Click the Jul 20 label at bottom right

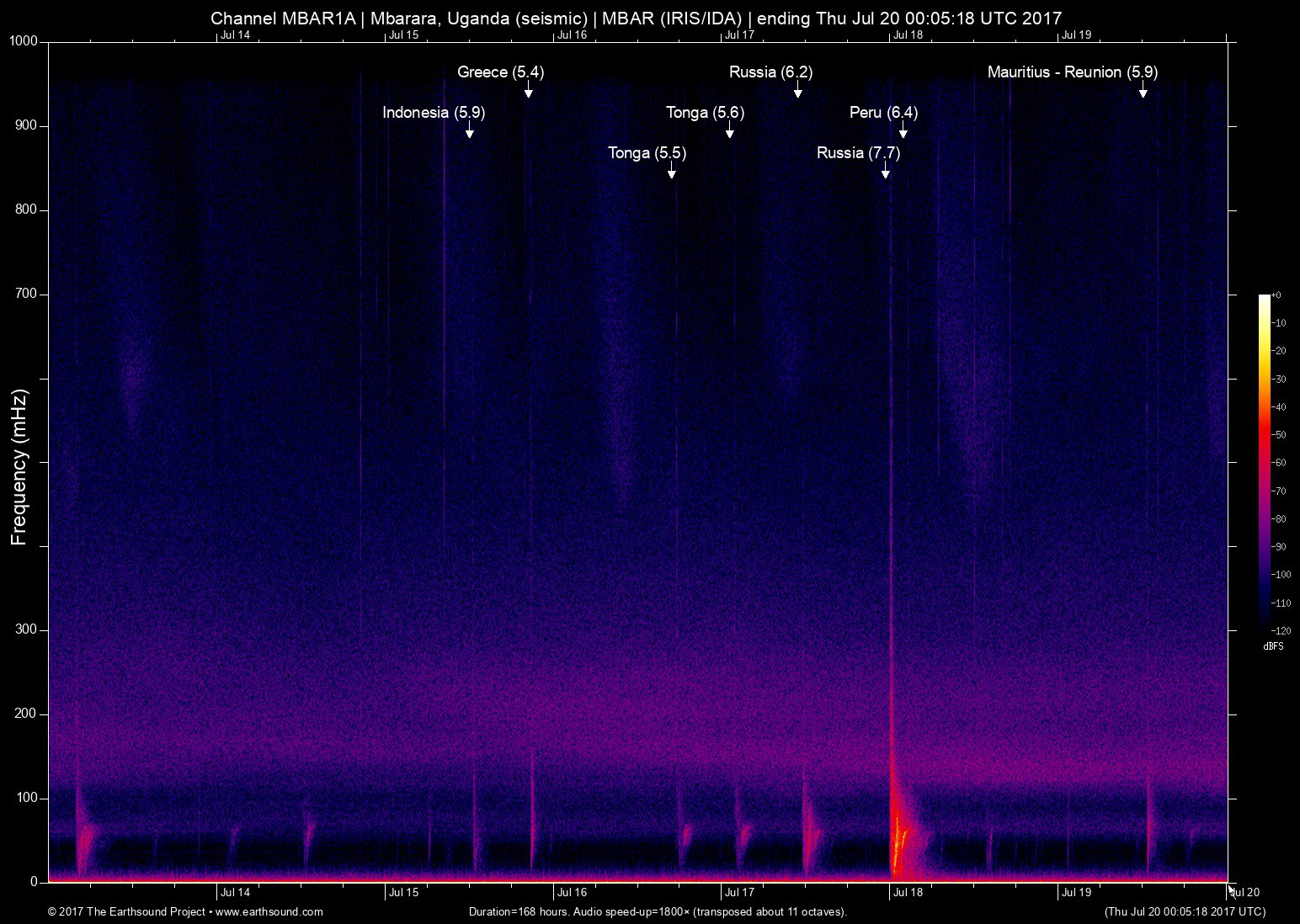coord(1244,892)
